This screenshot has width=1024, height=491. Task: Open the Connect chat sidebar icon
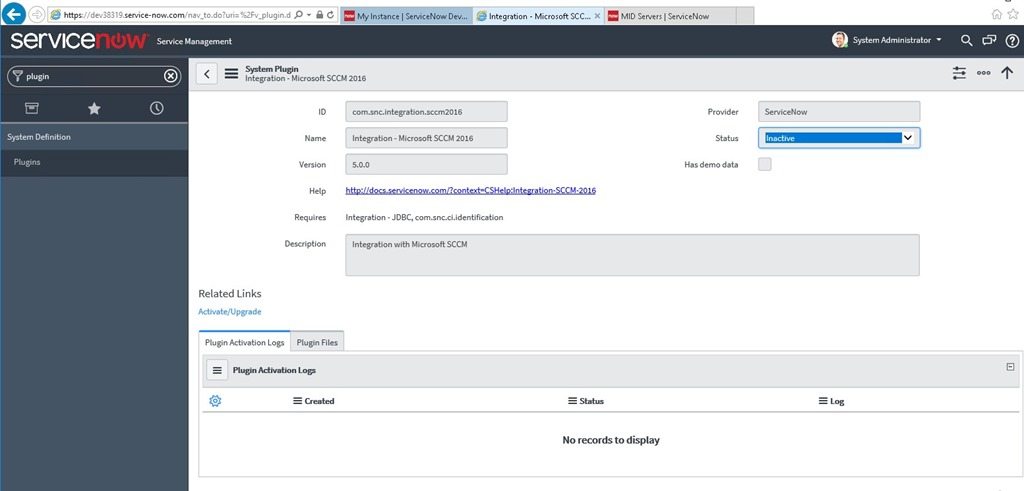click(x=989, y=40)
